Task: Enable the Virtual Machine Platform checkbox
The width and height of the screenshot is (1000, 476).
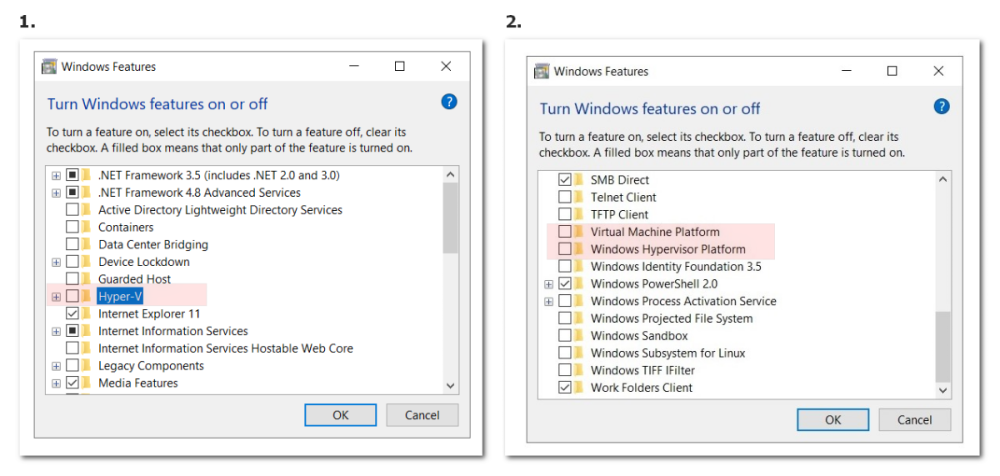Action: click(x=565, y=232)
